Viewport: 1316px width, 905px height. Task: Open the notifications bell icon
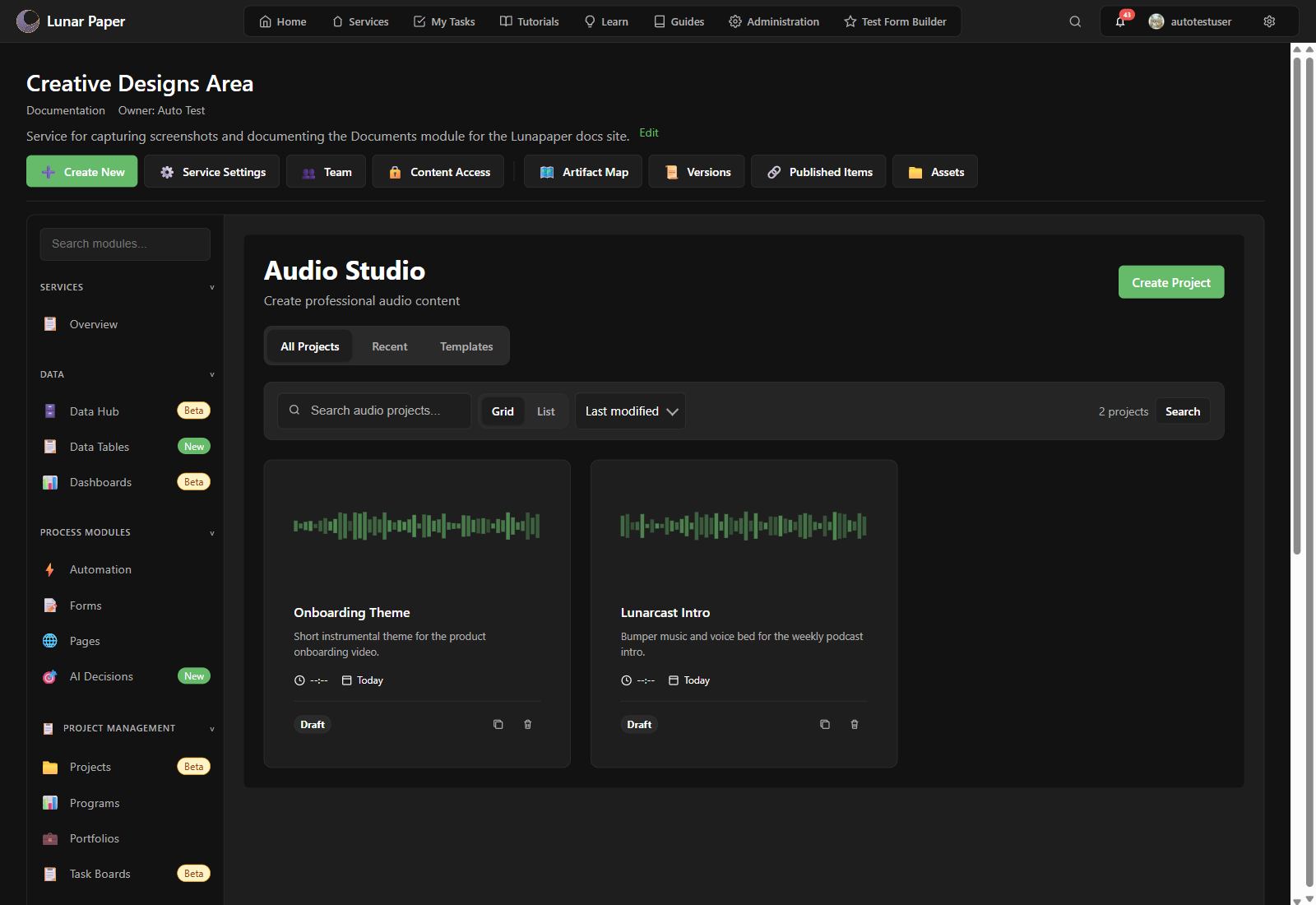tap(1120, 21)
